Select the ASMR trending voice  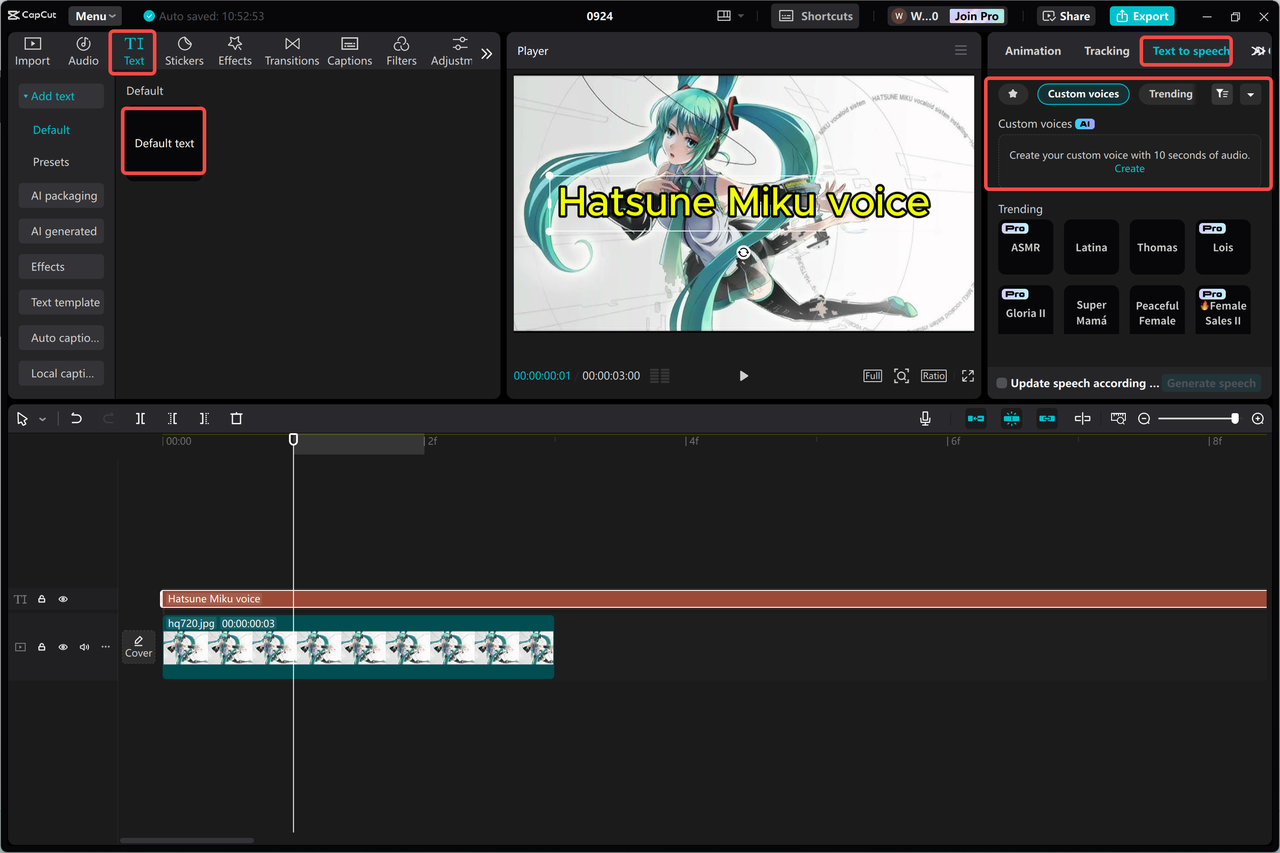[x=1025, y=247]
